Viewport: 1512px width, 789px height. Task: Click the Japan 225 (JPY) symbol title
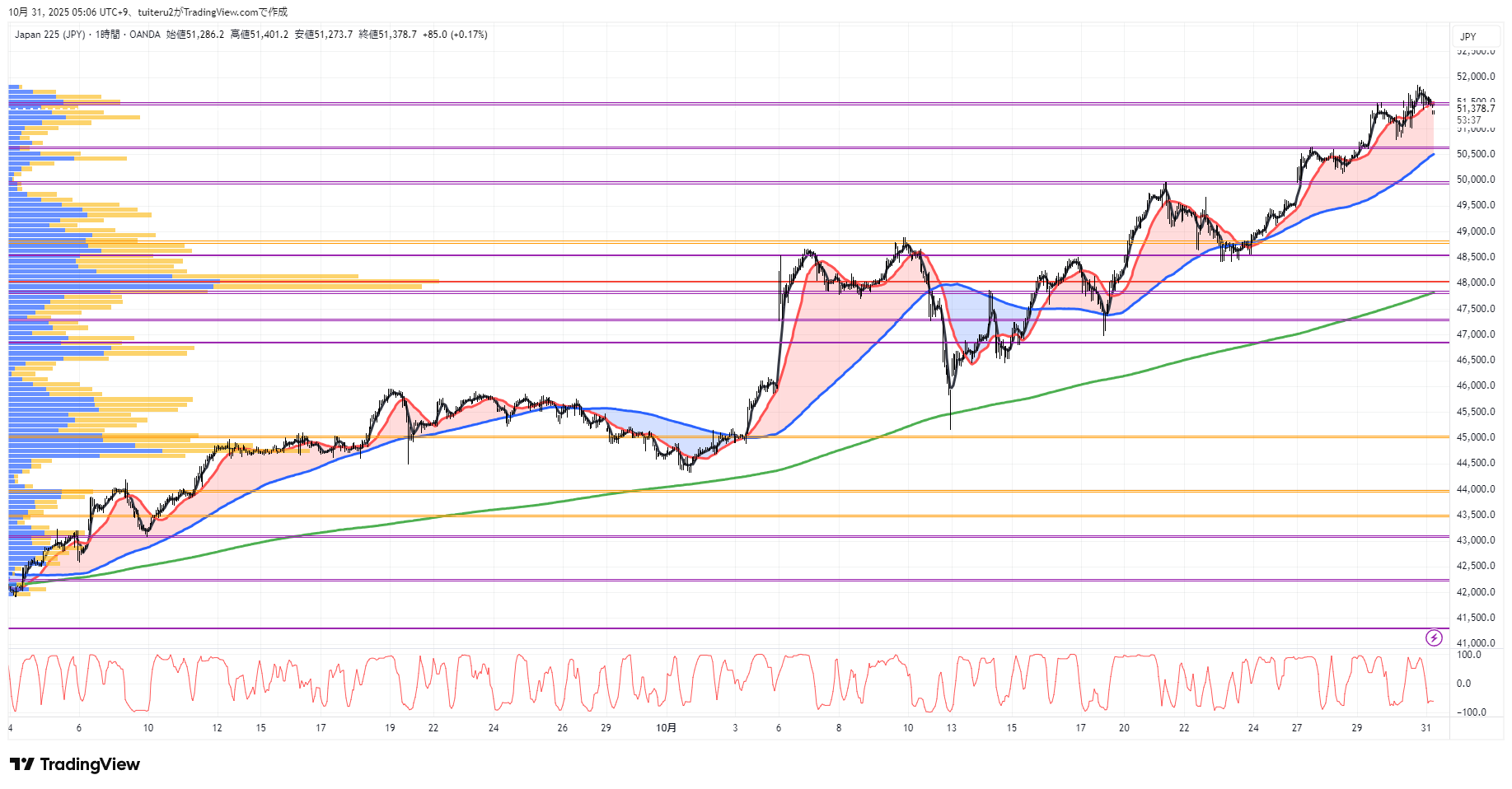[49, 35]
